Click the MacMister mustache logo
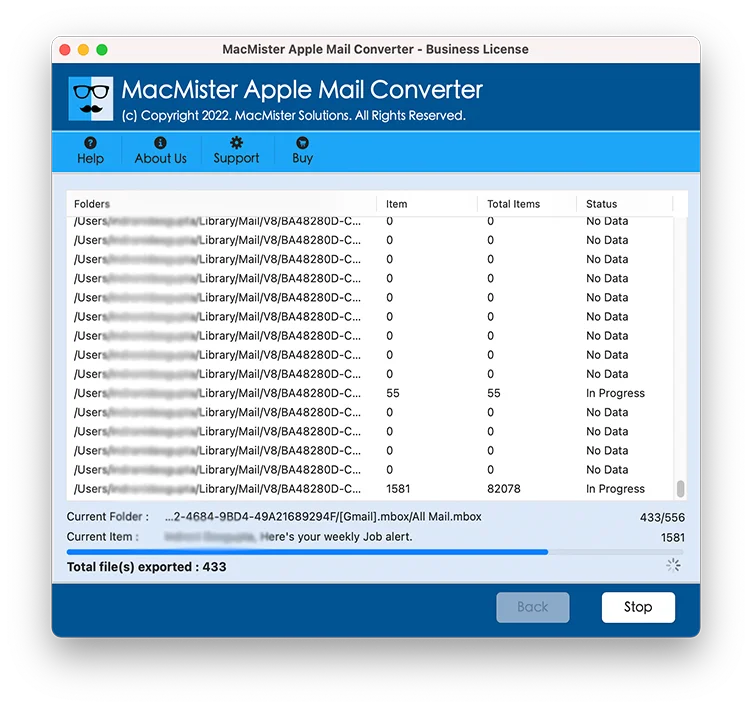 pos(91,98)
